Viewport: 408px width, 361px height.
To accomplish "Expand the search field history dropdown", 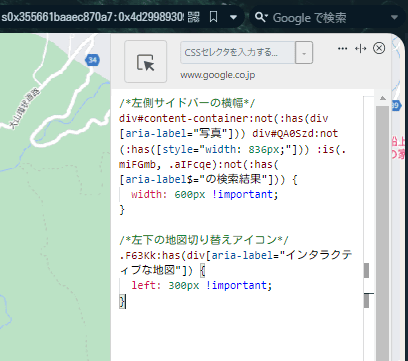I will coord(394,17).
